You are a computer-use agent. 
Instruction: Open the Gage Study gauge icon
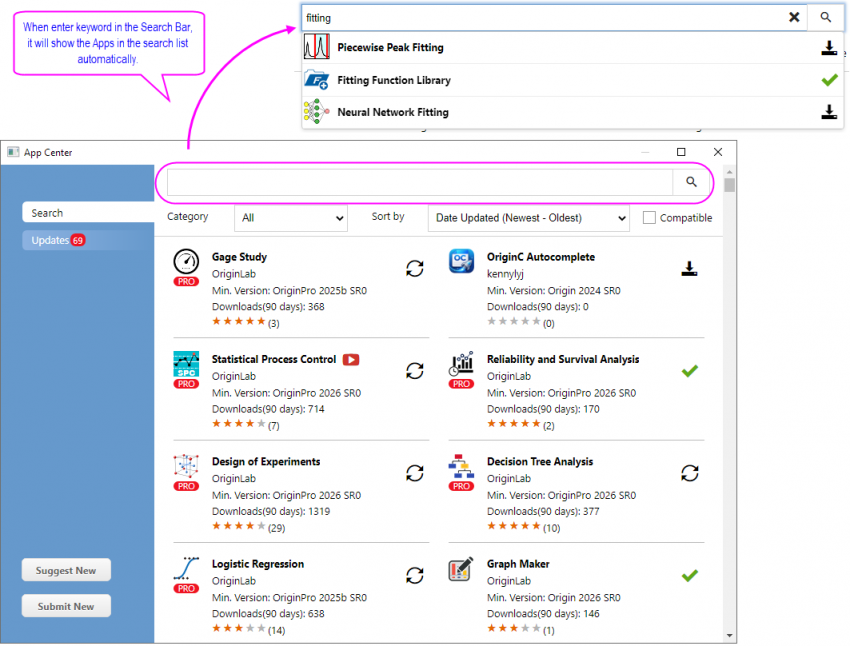pyautogui.click(x=186, y=262)
